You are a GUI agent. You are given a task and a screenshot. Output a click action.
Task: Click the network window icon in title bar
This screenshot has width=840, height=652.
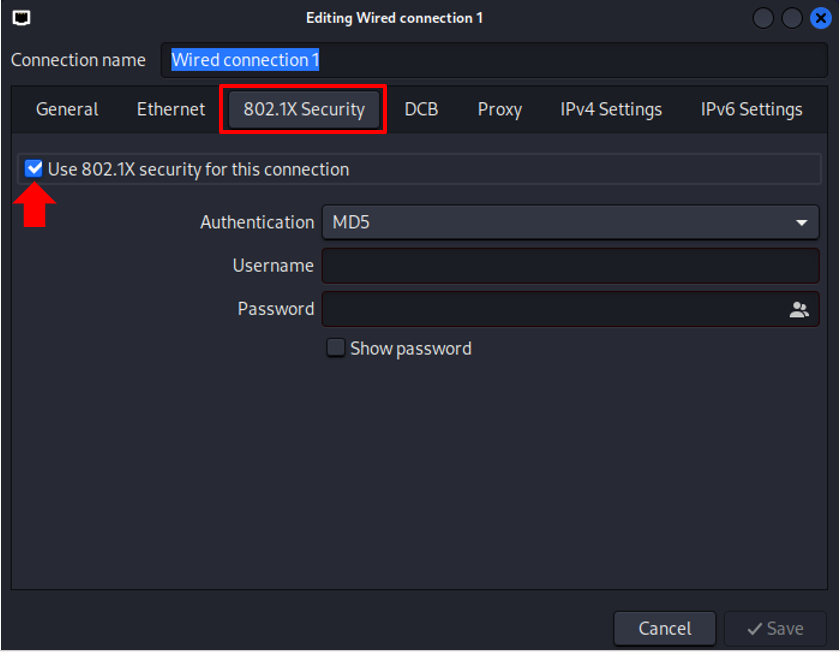click(21, 18)
